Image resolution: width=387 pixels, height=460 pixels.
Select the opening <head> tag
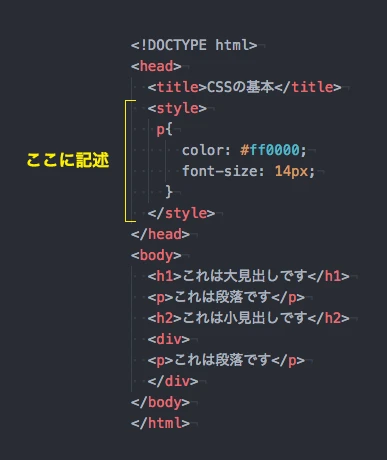coord(156,66)
